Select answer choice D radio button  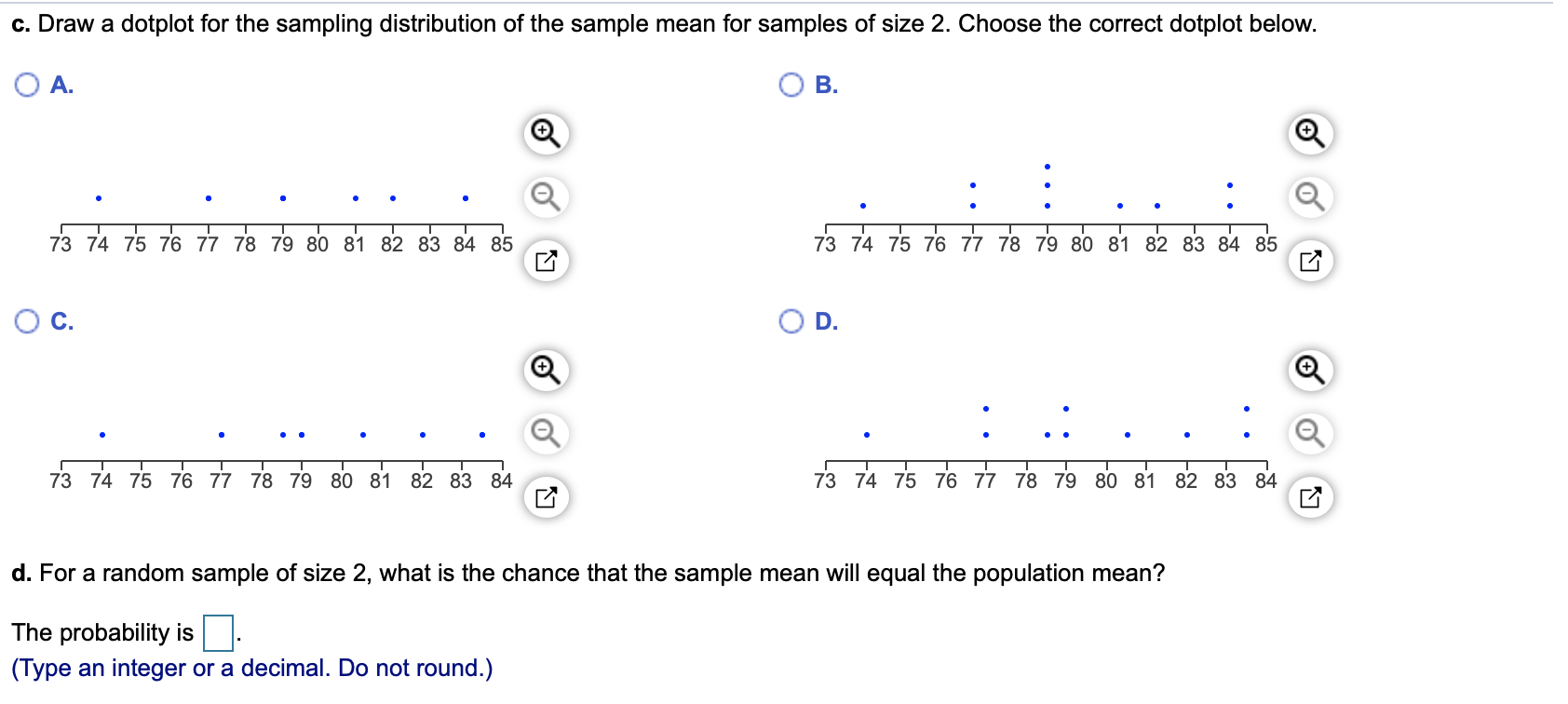tap(791, 321)
